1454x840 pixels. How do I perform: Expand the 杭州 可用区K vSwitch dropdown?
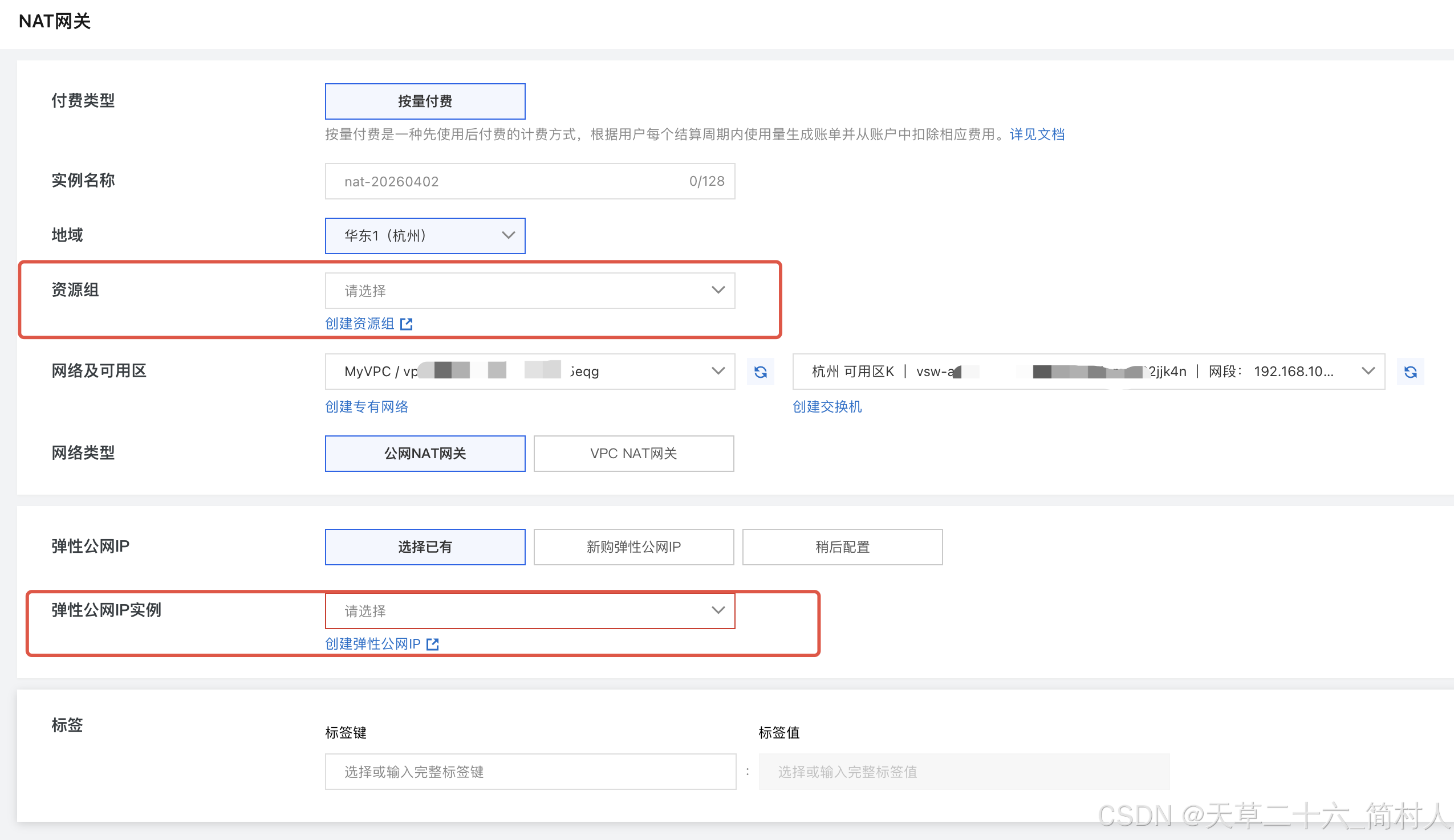(x=1087, y=372)
